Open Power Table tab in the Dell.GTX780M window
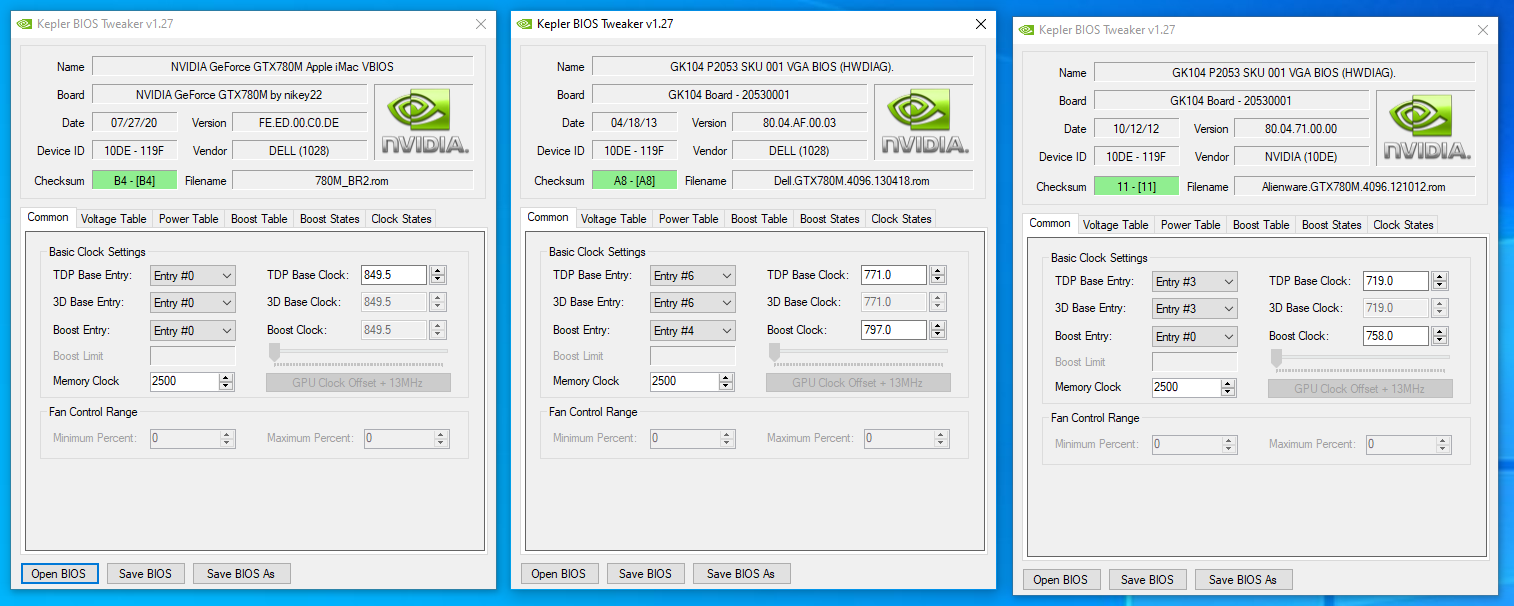 pyautogui.click(x=689, y=219)
